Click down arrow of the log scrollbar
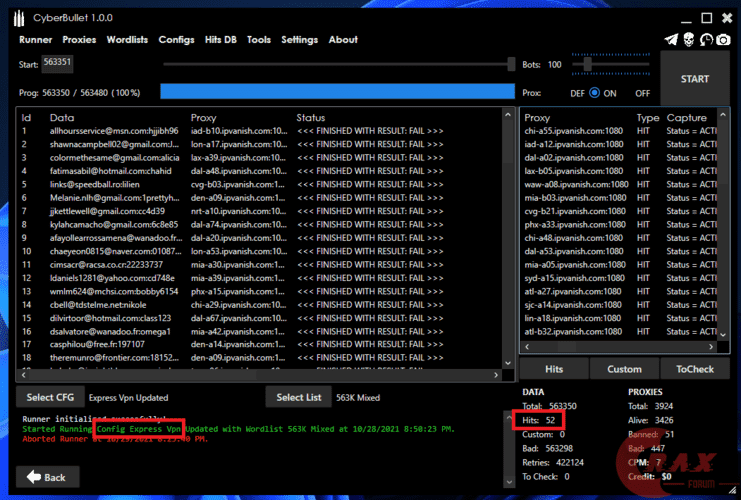This screenshot has width=741, height=500. pyautogui.click(x=509, y=482)
